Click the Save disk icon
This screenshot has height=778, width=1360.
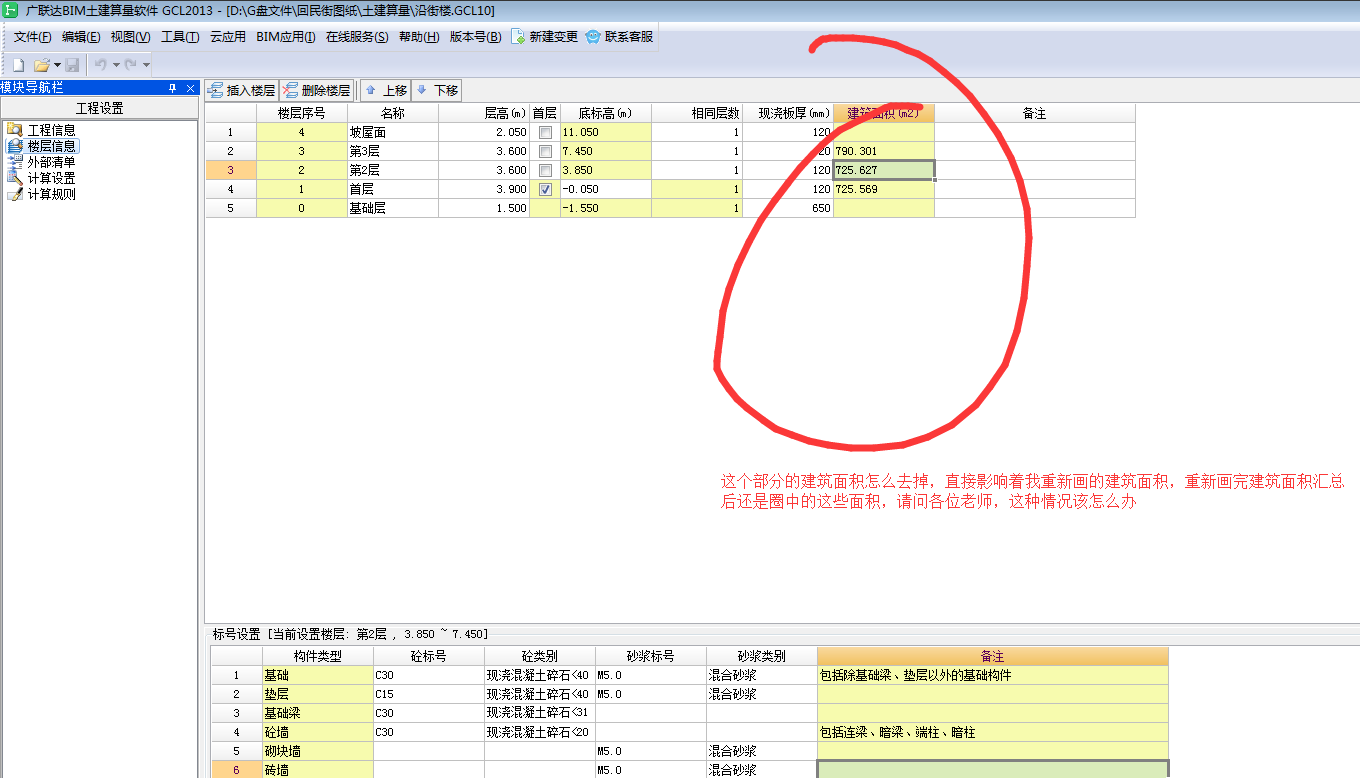tap(72, 65)
